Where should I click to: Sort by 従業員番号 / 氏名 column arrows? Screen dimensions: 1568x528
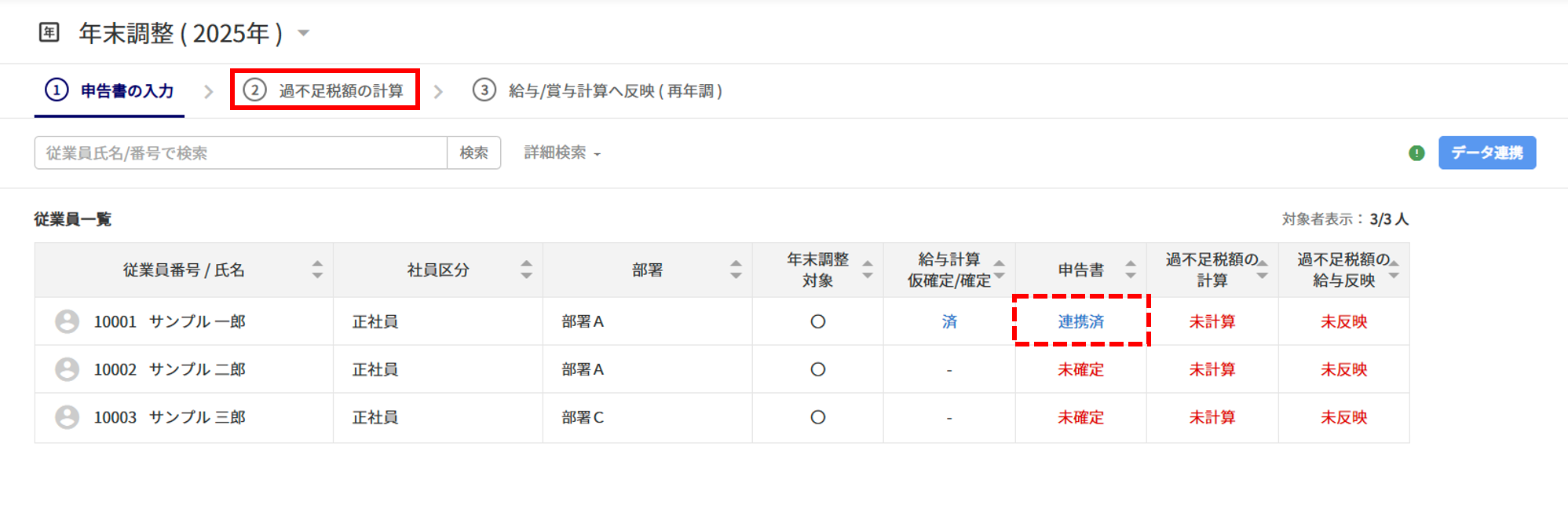[317, 270]
